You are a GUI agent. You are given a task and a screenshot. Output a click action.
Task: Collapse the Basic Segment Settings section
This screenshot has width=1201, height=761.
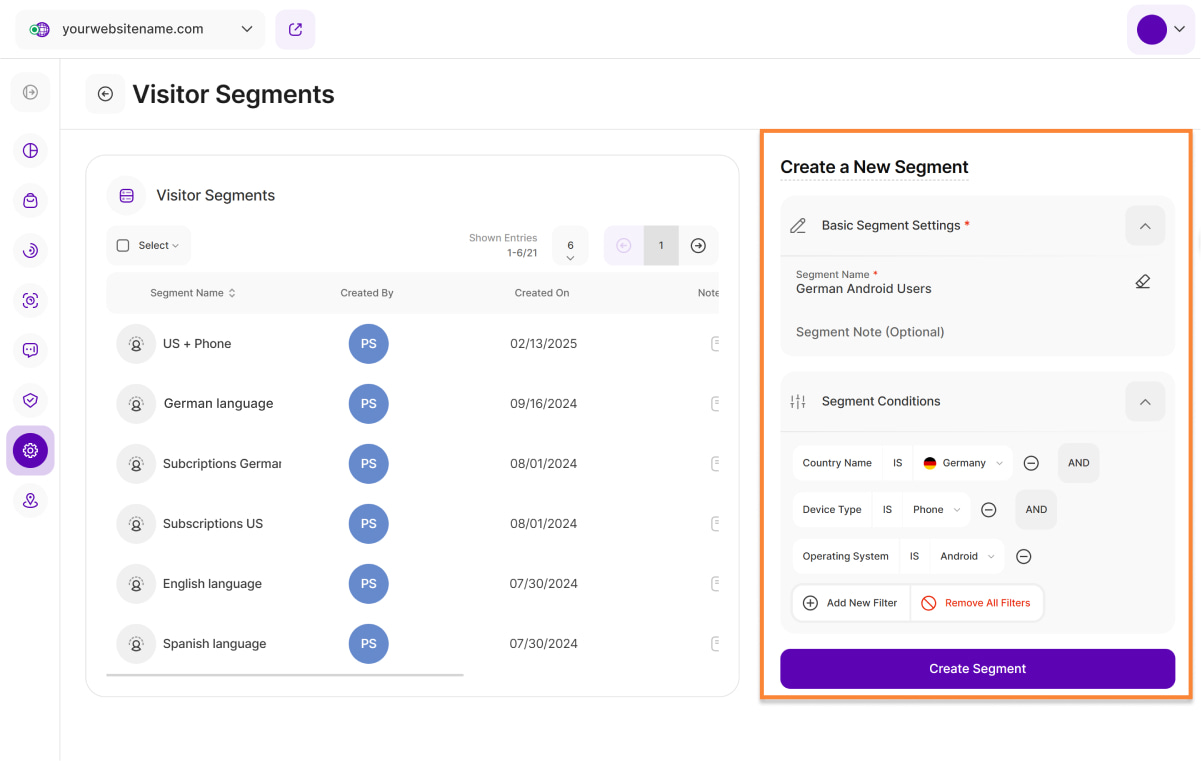(x=1144, y=226)
